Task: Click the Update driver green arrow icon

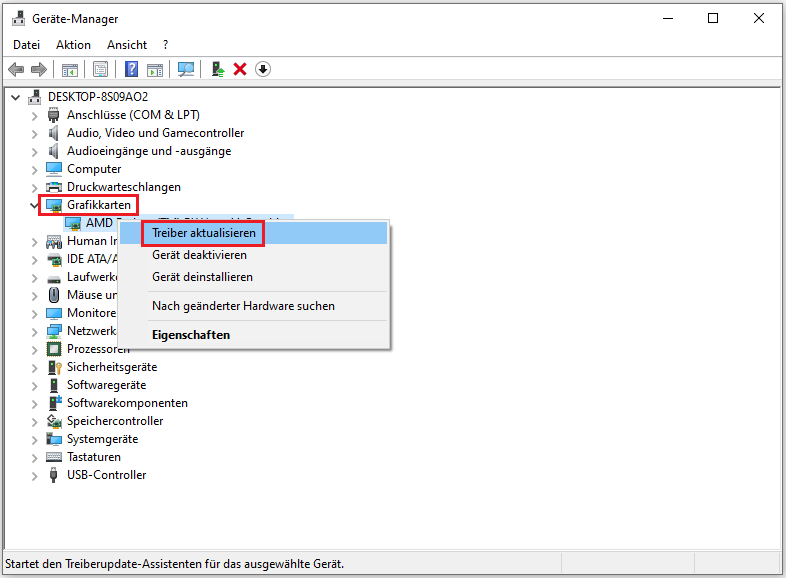Action: click(x=218, y=69)
